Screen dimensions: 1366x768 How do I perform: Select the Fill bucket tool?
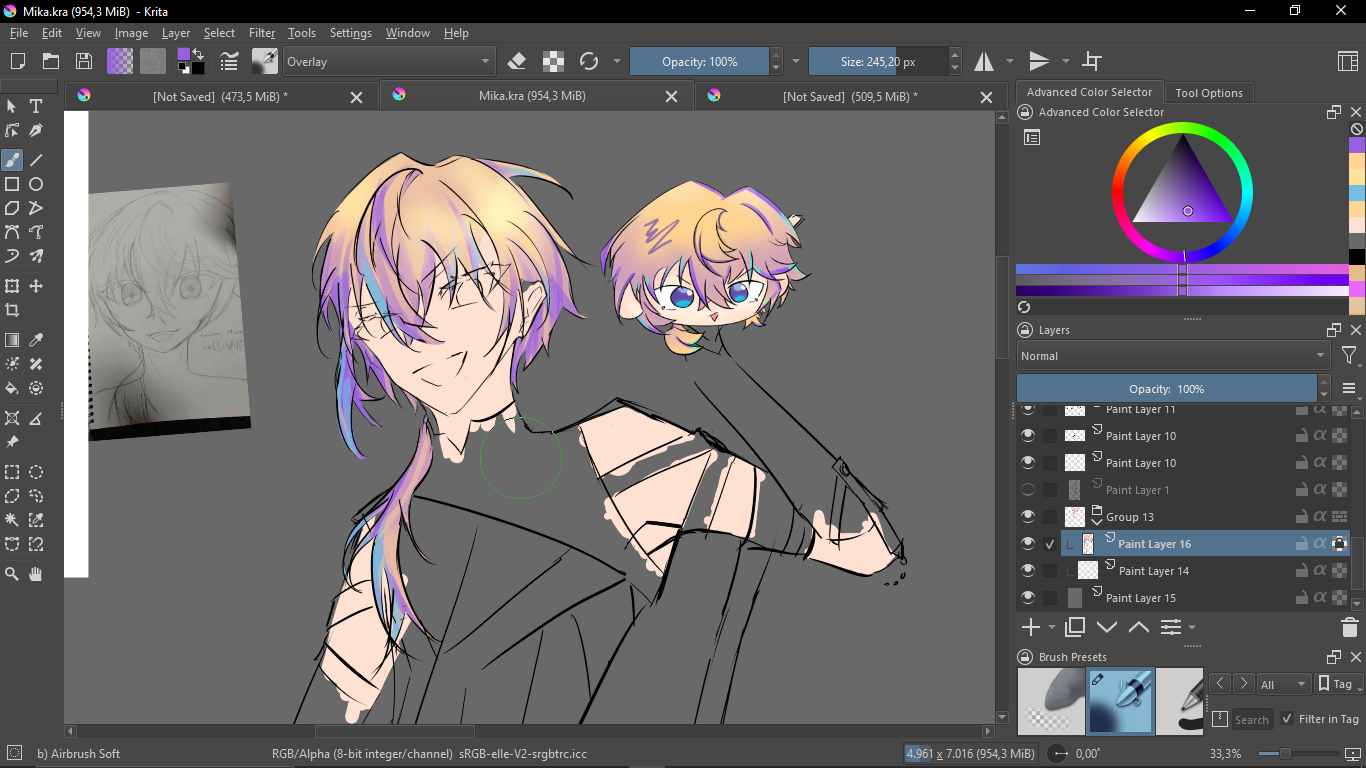coord(12,388)
